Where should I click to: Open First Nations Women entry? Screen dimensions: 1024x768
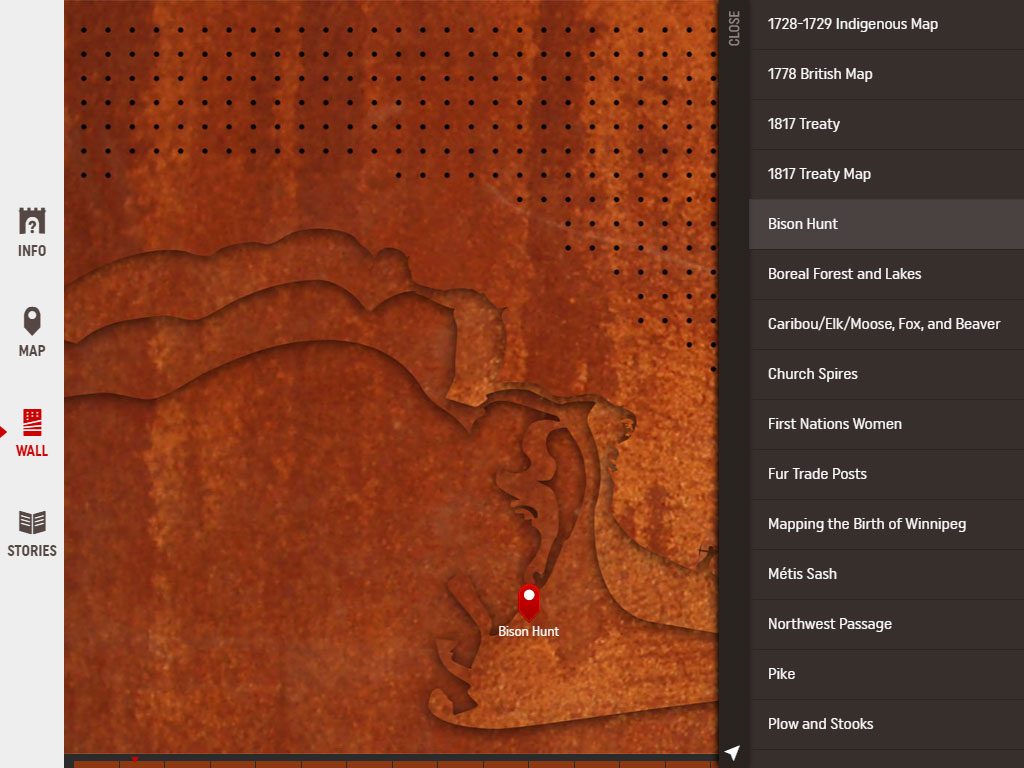[x=834, y=424]
